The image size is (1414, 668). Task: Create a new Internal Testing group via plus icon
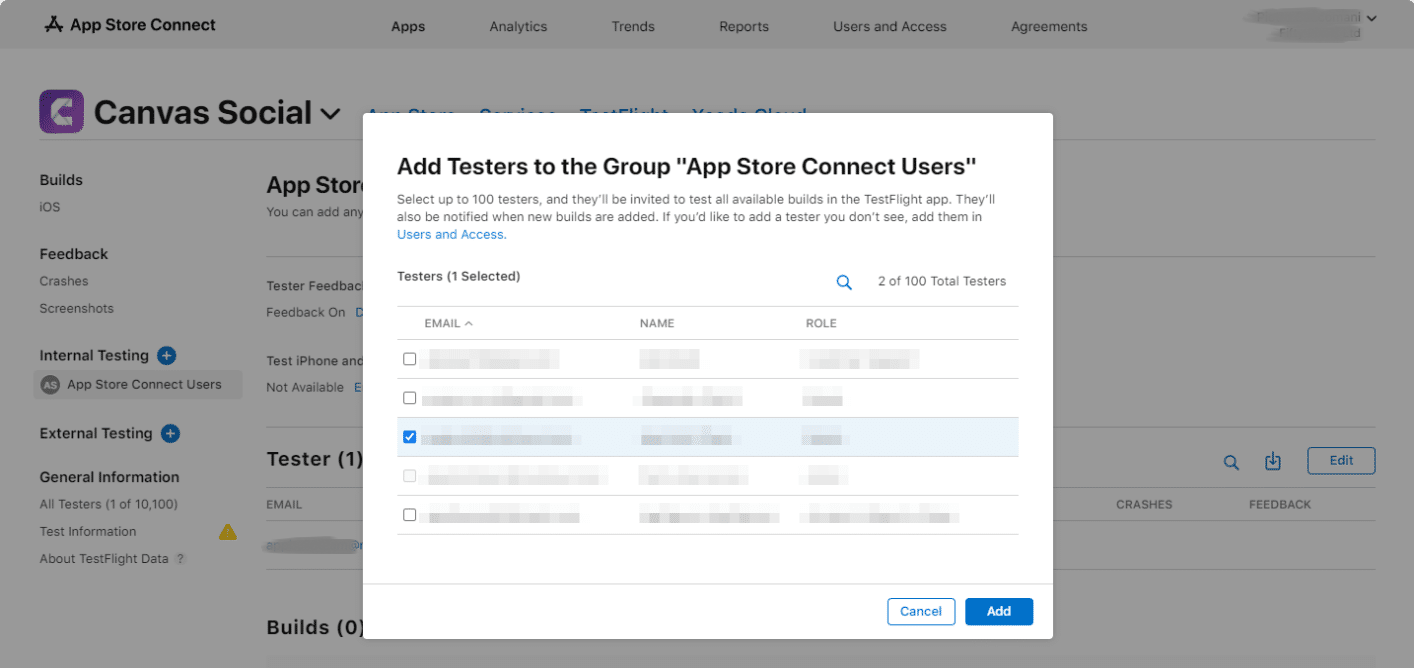[166, 355]
